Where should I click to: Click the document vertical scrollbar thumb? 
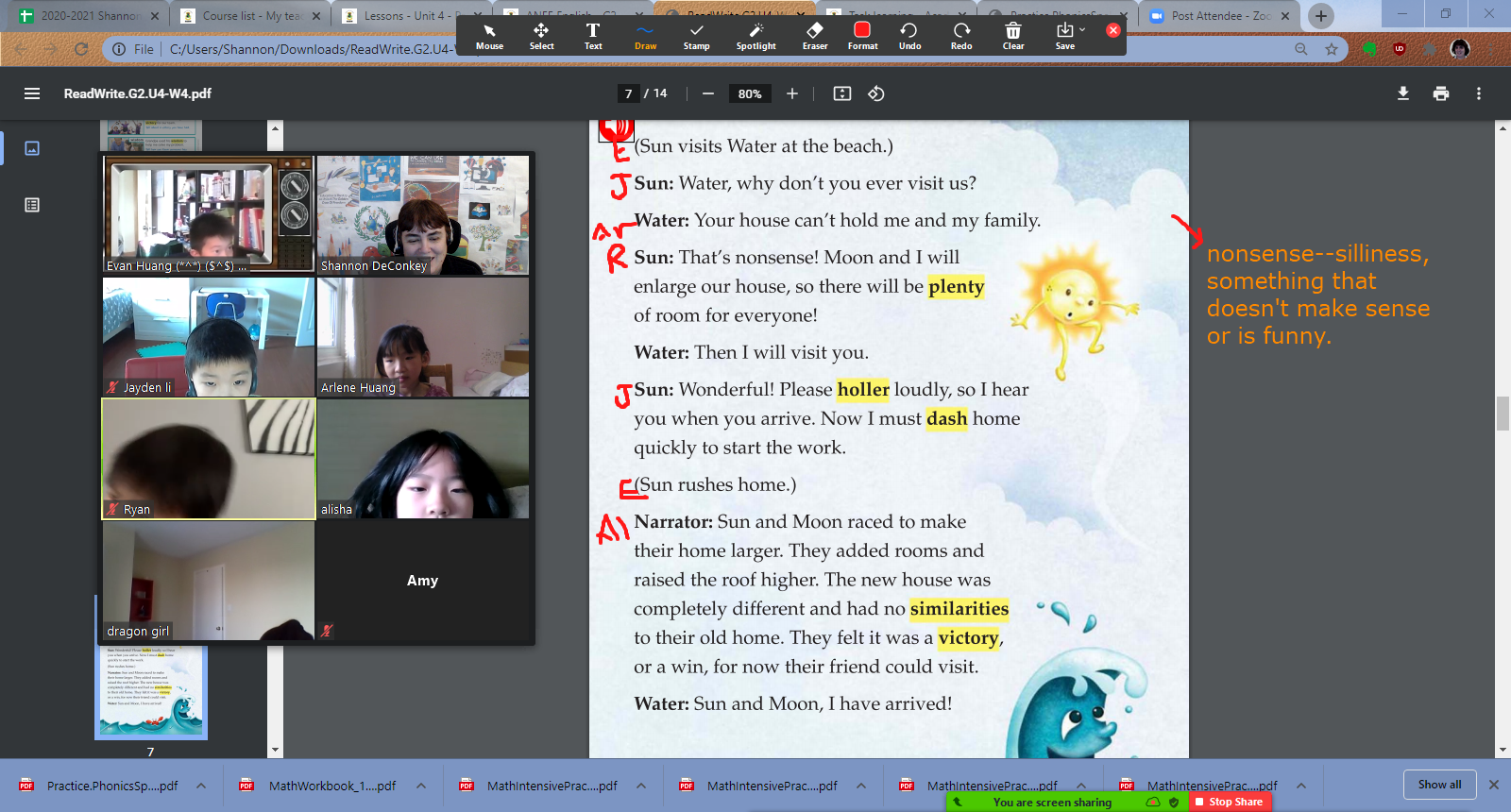pos(1503,414)
